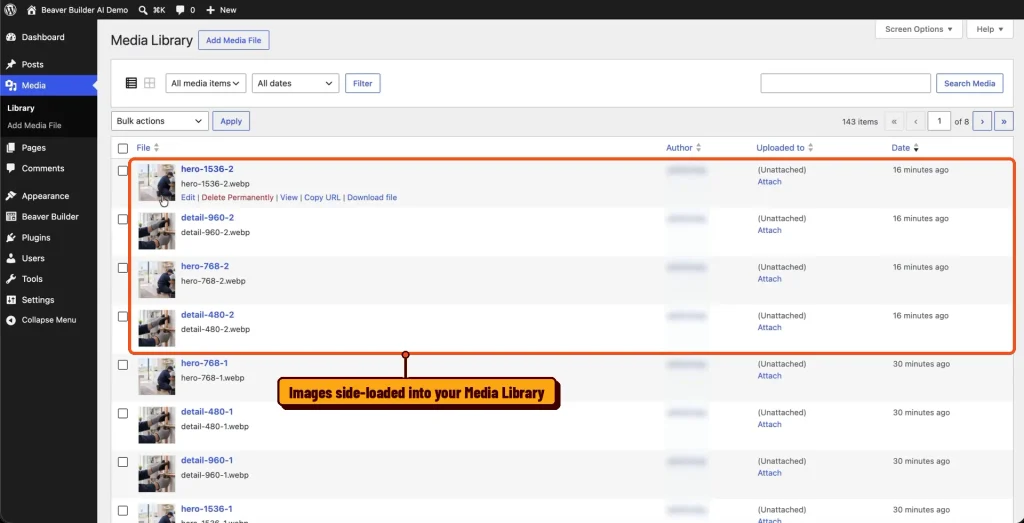Screen dimensions: 1024x523
Task: Open the hero-768-2 title link
Action: 205,266
